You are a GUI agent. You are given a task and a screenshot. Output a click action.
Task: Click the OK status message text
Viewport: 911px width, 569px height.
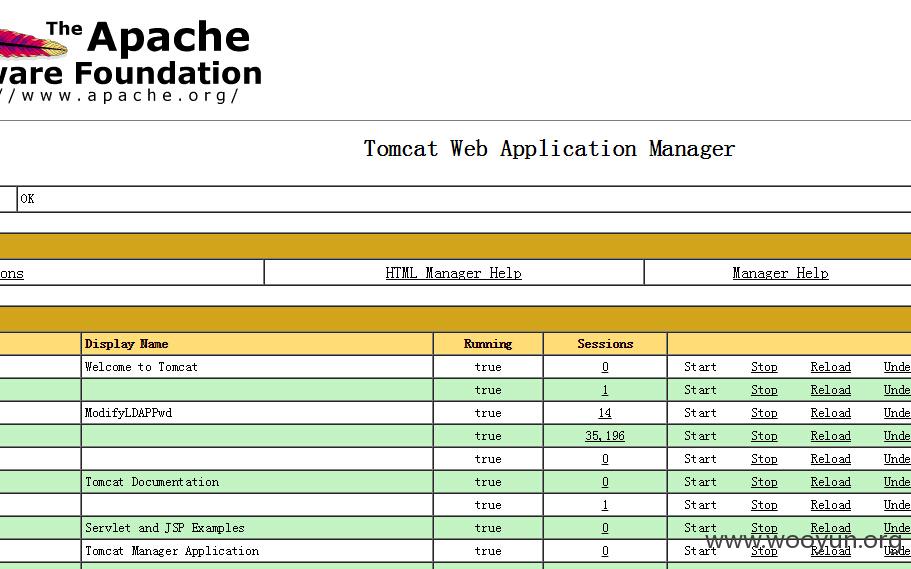point(27,199)
